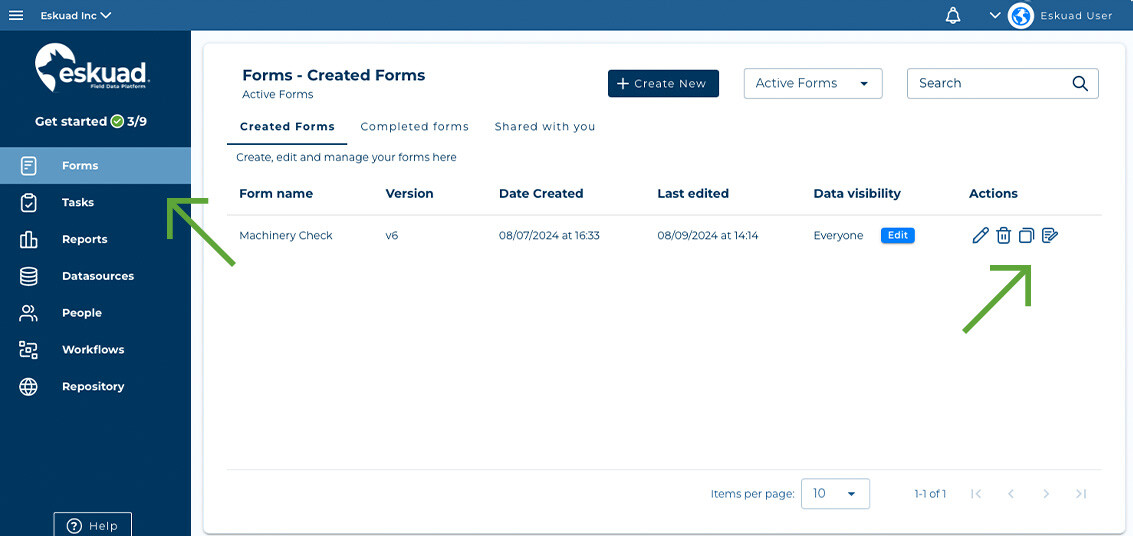1133x536 pixels.
Task: Click the Datasources database icon
Action: (x=28, y=276)
